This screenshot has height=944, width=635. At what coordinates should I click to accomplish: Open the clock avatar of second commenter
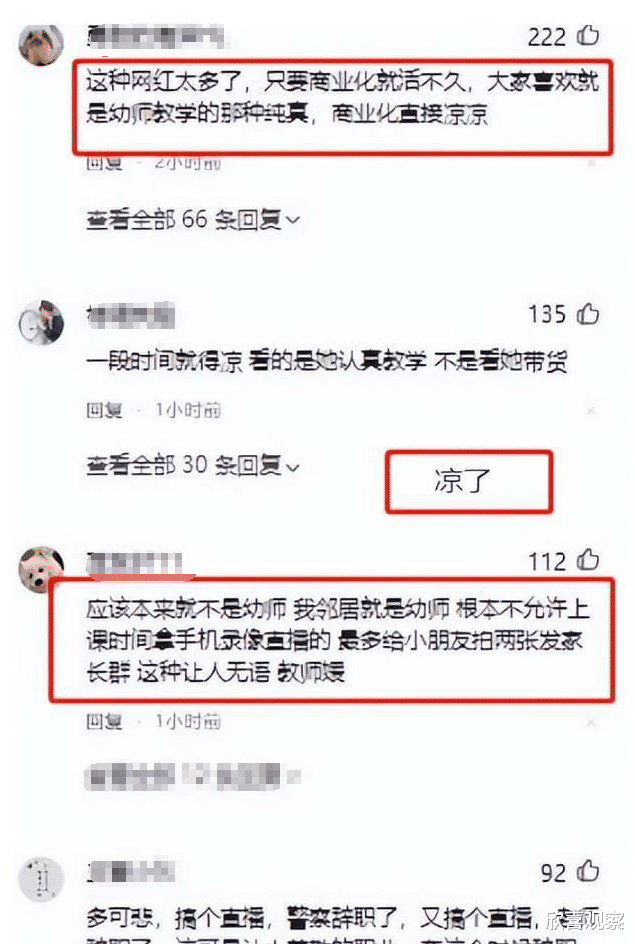click(41, 323)
